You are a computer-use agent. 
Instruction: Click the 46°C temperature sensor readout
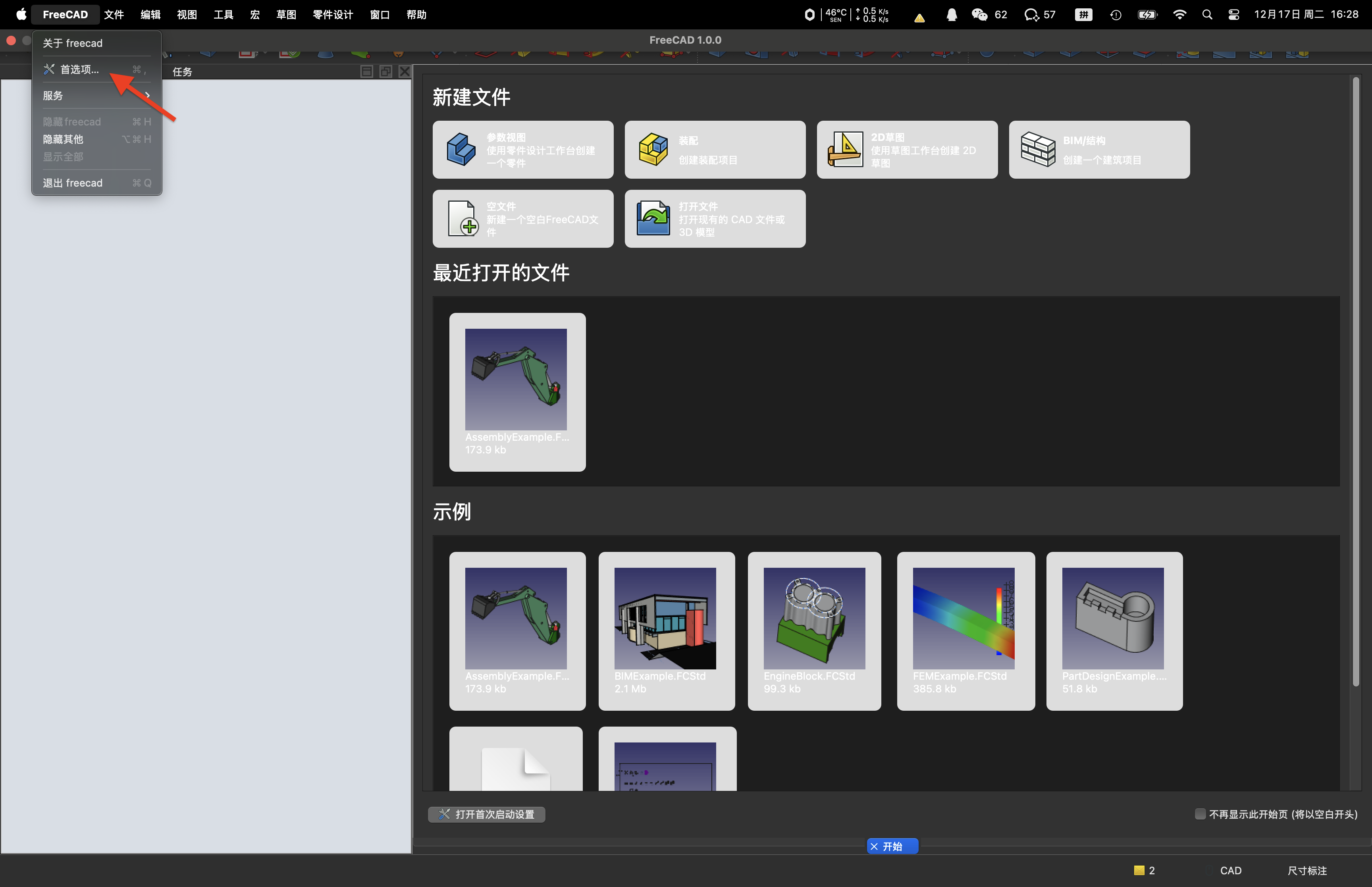pyautogui.click(x=835, y=14)
